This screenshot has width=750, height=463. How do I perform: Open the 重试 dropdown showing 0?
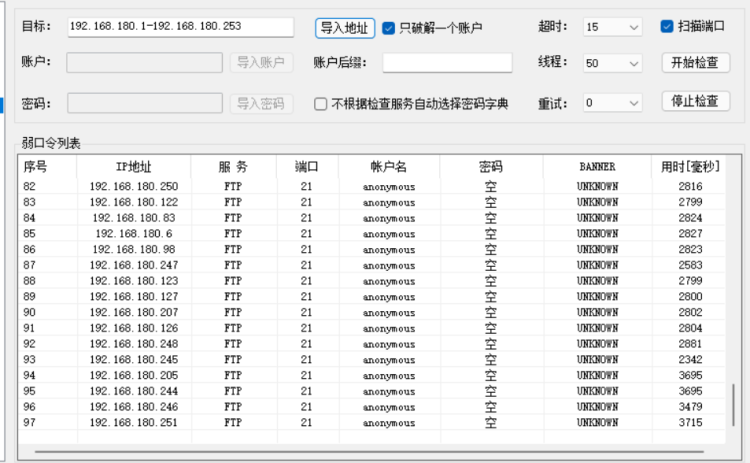(612, 103)
